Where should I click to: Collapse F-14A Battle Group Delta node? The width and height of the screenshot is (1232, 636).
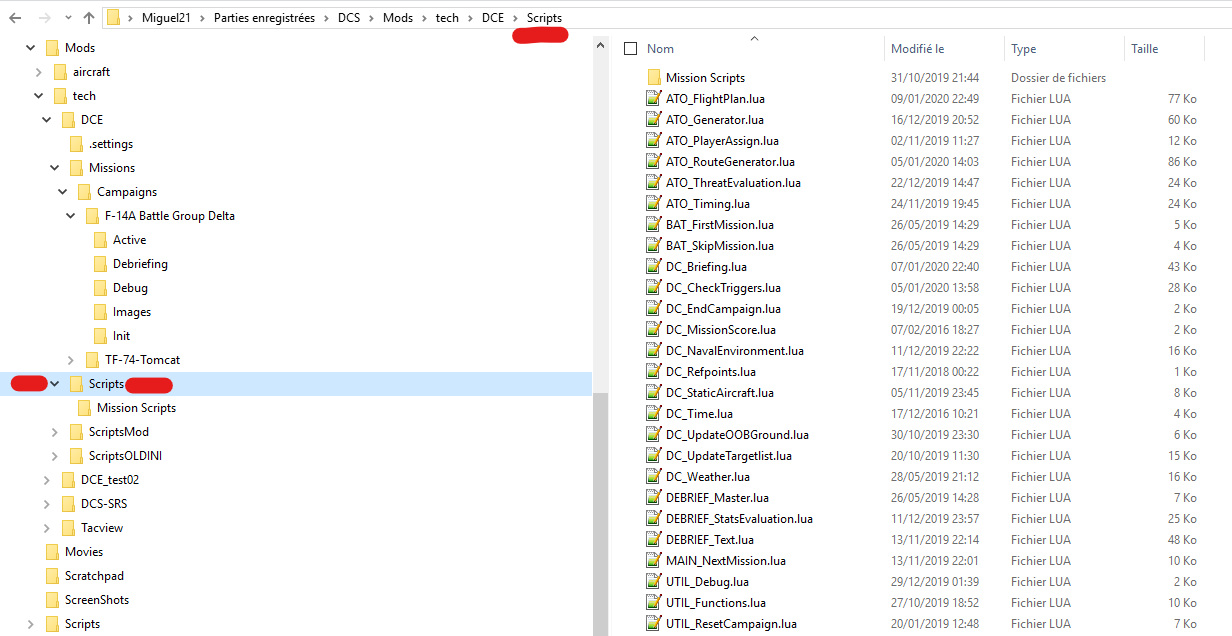(70, 216)
